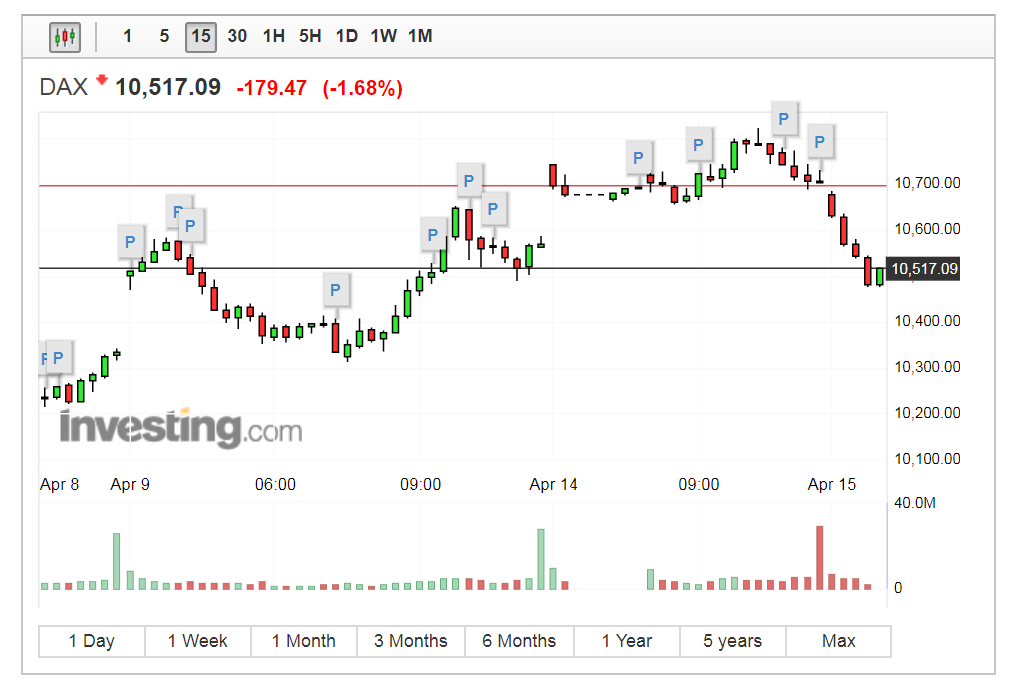Select the P marker above the post-06:00 dip
Viewport: 1009px width, 690px height.
335,291
